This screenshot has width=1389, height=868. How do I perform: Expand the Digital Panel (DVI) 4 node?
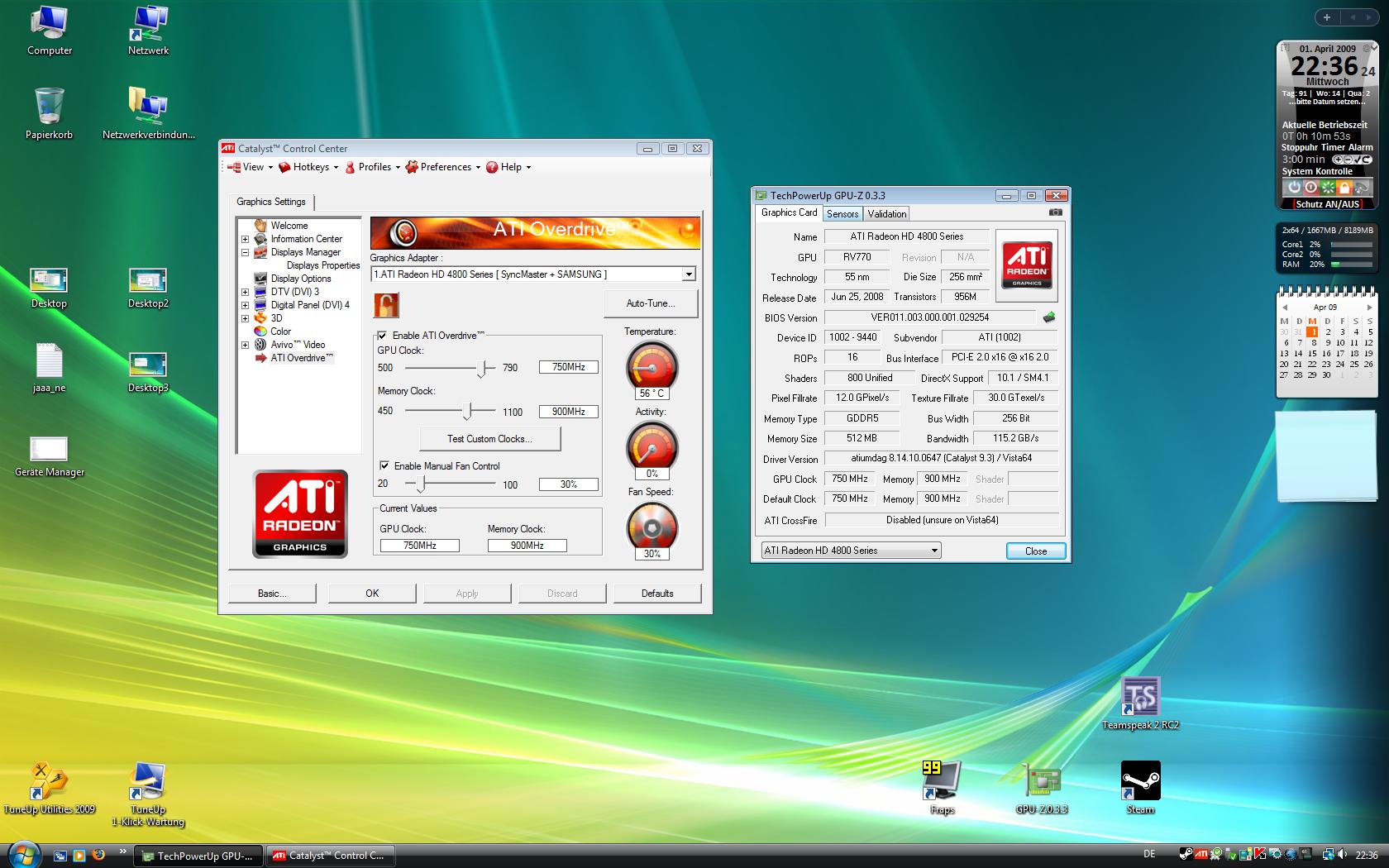tap(245, 305)
